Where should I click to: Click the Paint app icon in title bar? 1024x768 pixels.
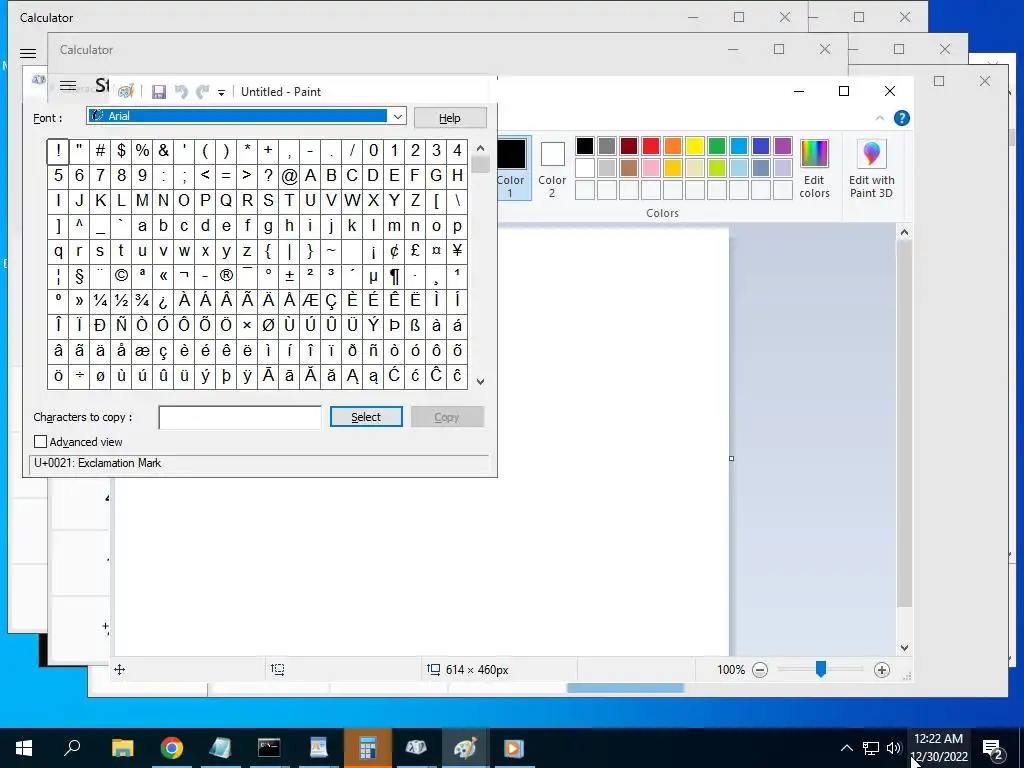tap(126, 91)
